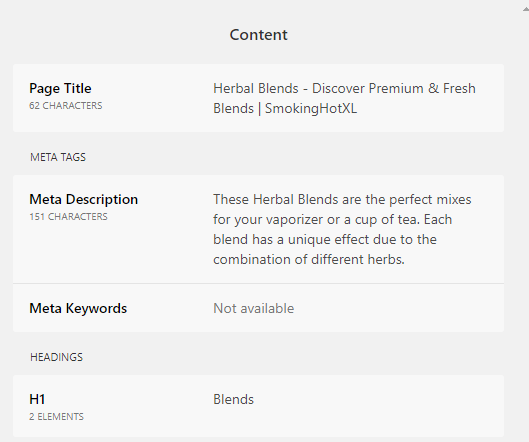This screenshot has height=442, width=529.
Task: Click the Herbal Blends page title text
Action: click(344, 98)
